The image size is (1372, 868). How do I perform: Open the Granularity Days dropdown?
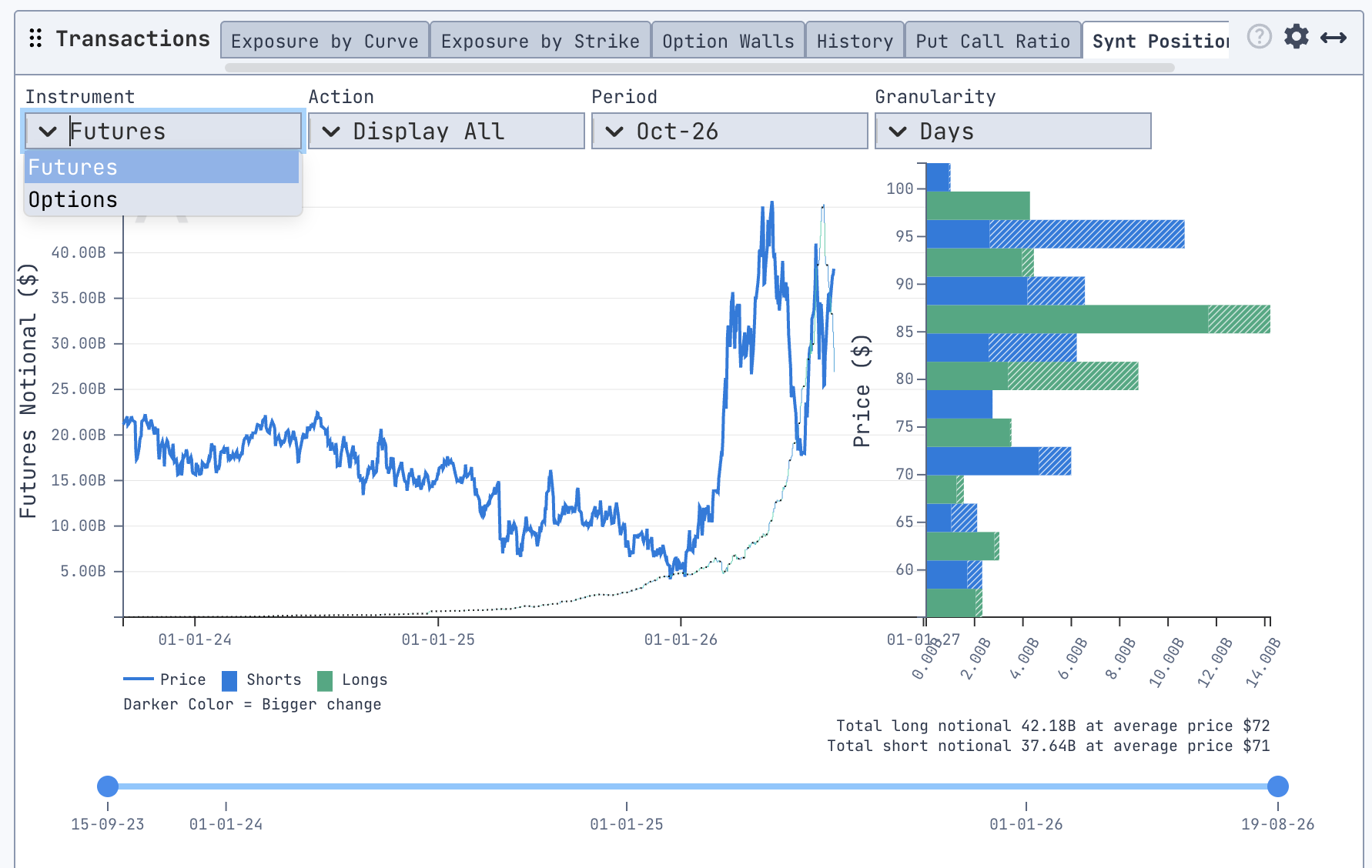click(1013, 131)
